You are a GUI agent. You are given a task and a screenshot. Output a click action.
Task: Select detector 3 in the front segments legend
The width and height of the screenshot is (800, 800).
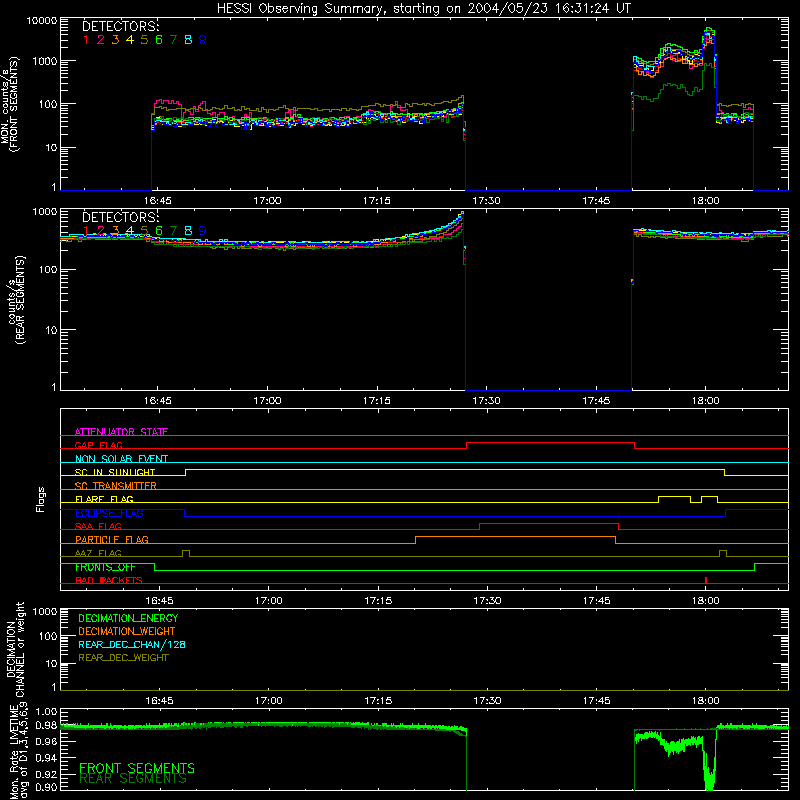(115, 40)
